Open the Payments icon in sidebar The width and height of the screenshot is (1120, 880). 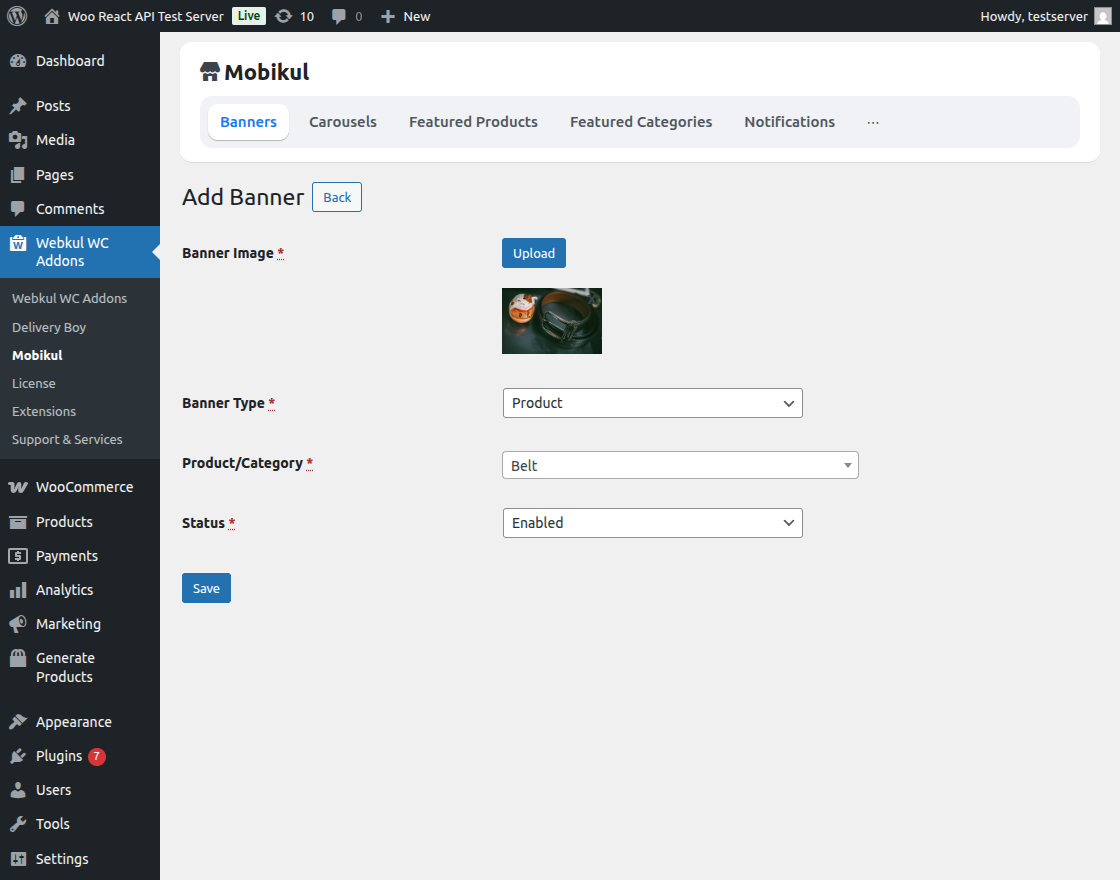coord(20,556)
